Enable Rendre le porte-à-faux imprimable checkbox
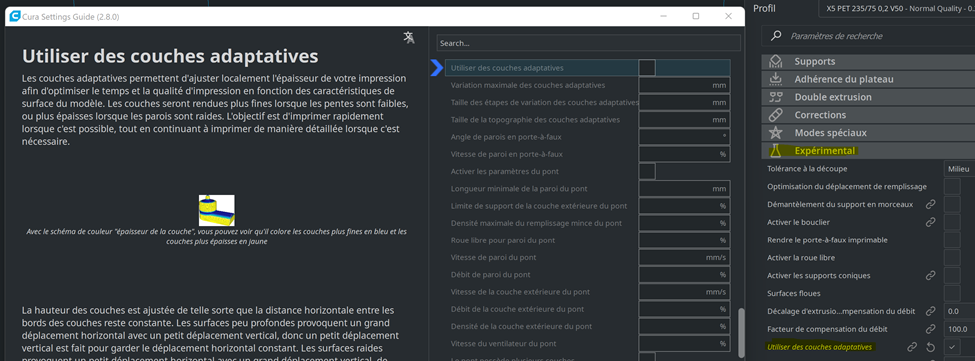Viewport: 975px width, 361px height. (x=952, y=240)
